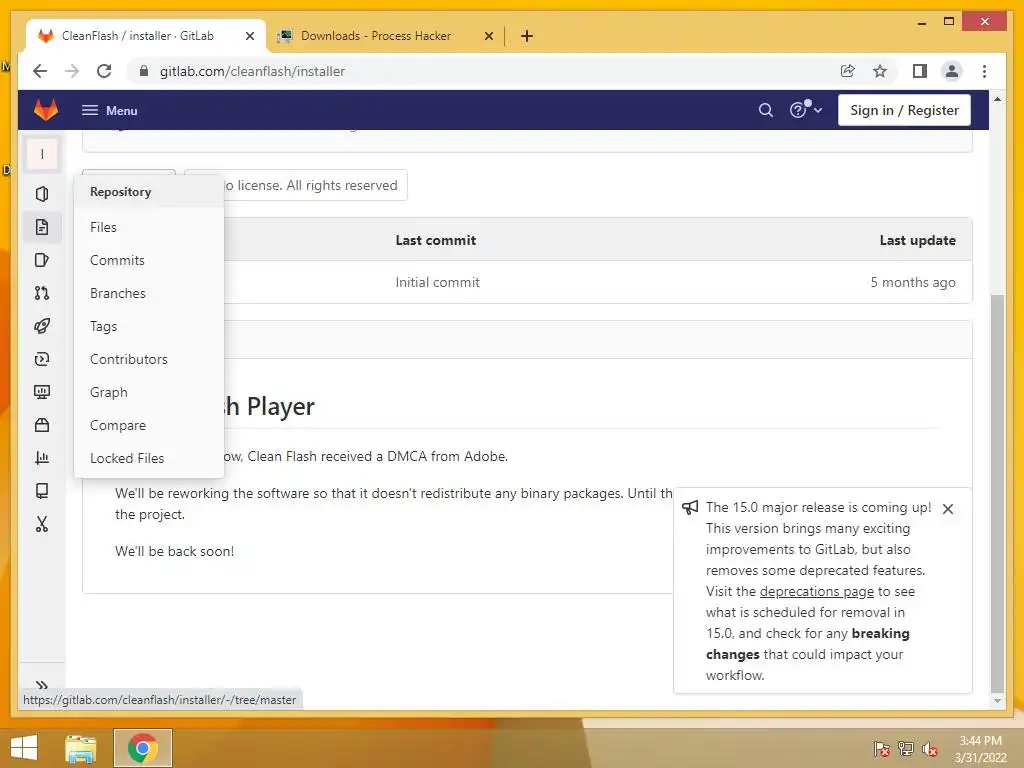Open Action Center flag tray icon
The height and width of the screenshot is (768, 1024).
(x=881, y=749)
